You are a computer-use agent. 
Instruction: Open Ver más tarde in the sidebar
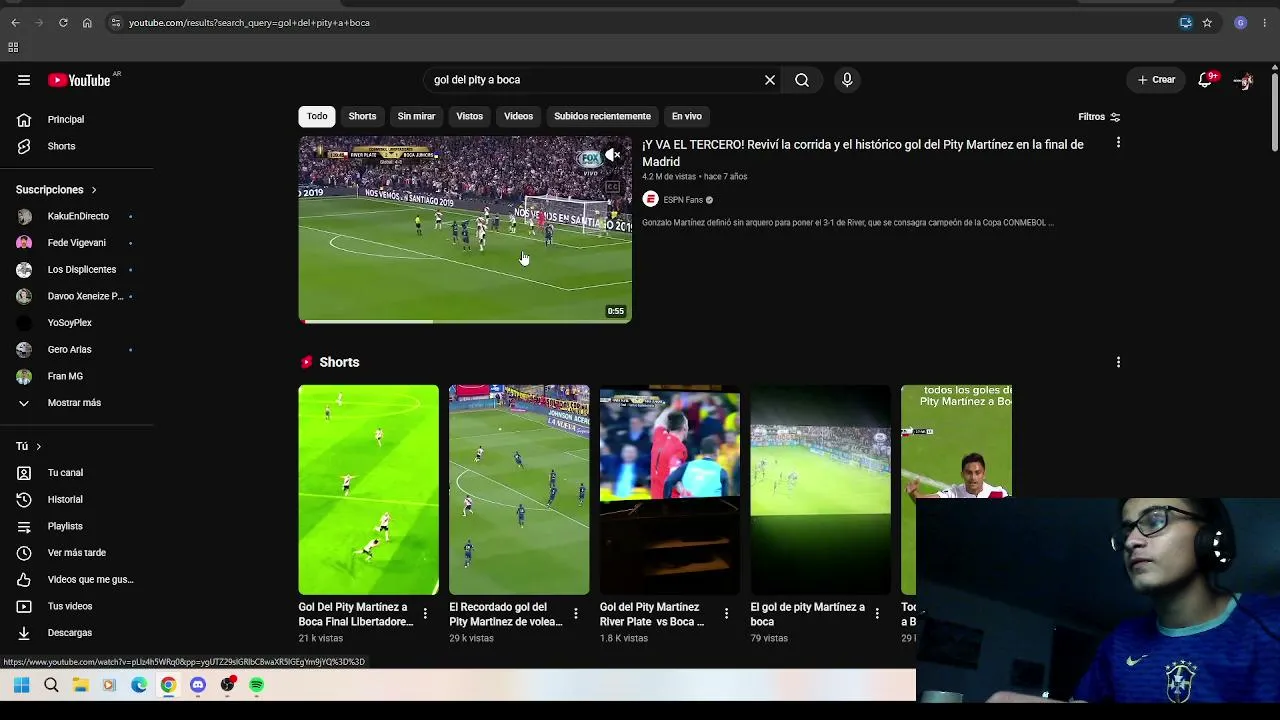pos(77,553)
